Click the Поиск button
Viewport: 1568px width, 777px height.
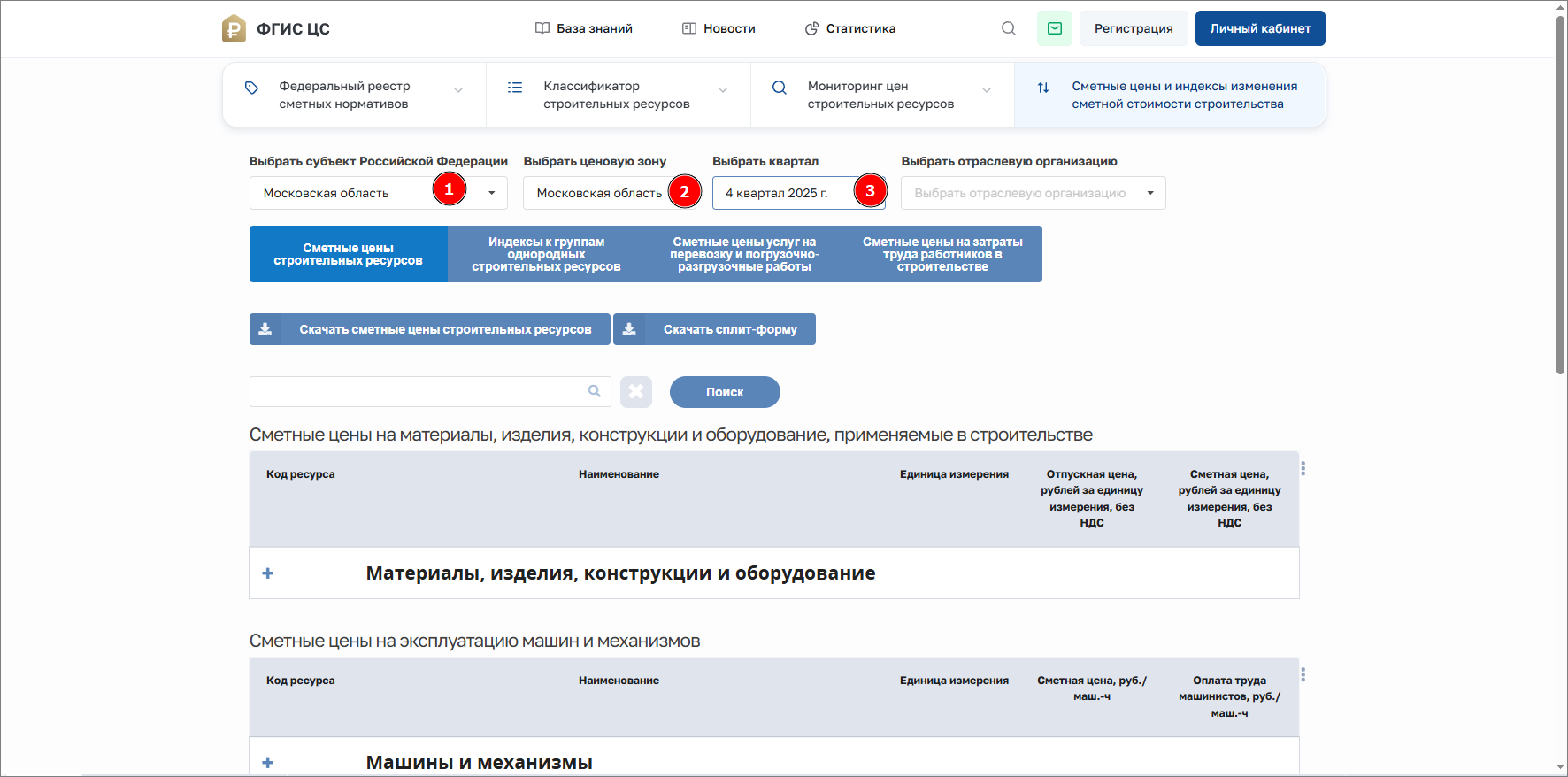[x=725, y=392]
